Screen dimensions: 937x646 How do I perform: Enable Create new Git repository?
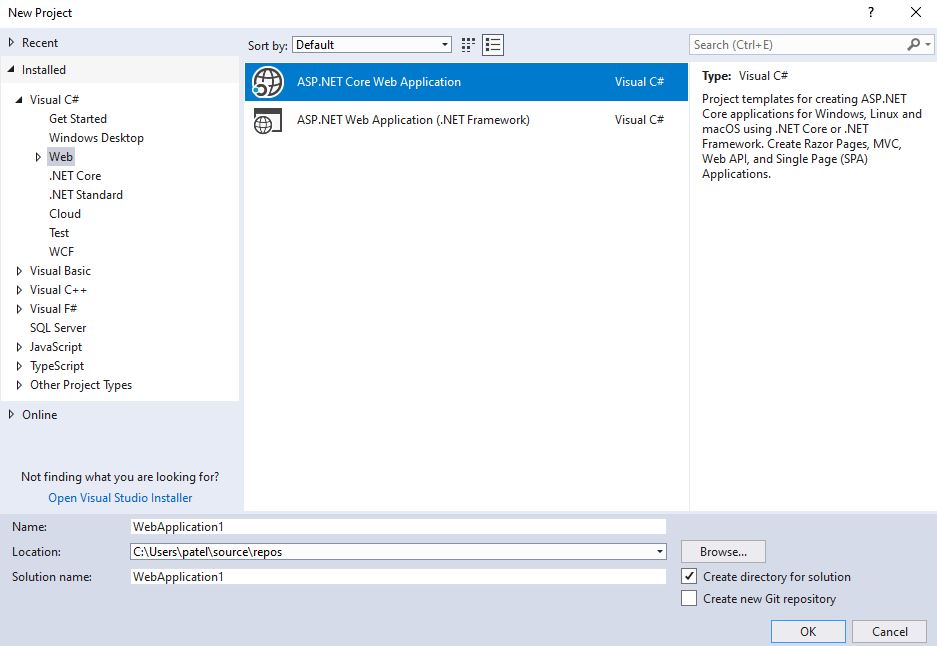tap(689, 598)
